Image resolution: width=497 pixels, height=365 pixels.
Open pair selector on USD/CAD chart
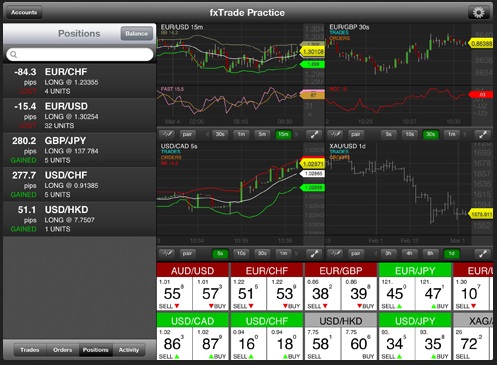pos(187,253)
